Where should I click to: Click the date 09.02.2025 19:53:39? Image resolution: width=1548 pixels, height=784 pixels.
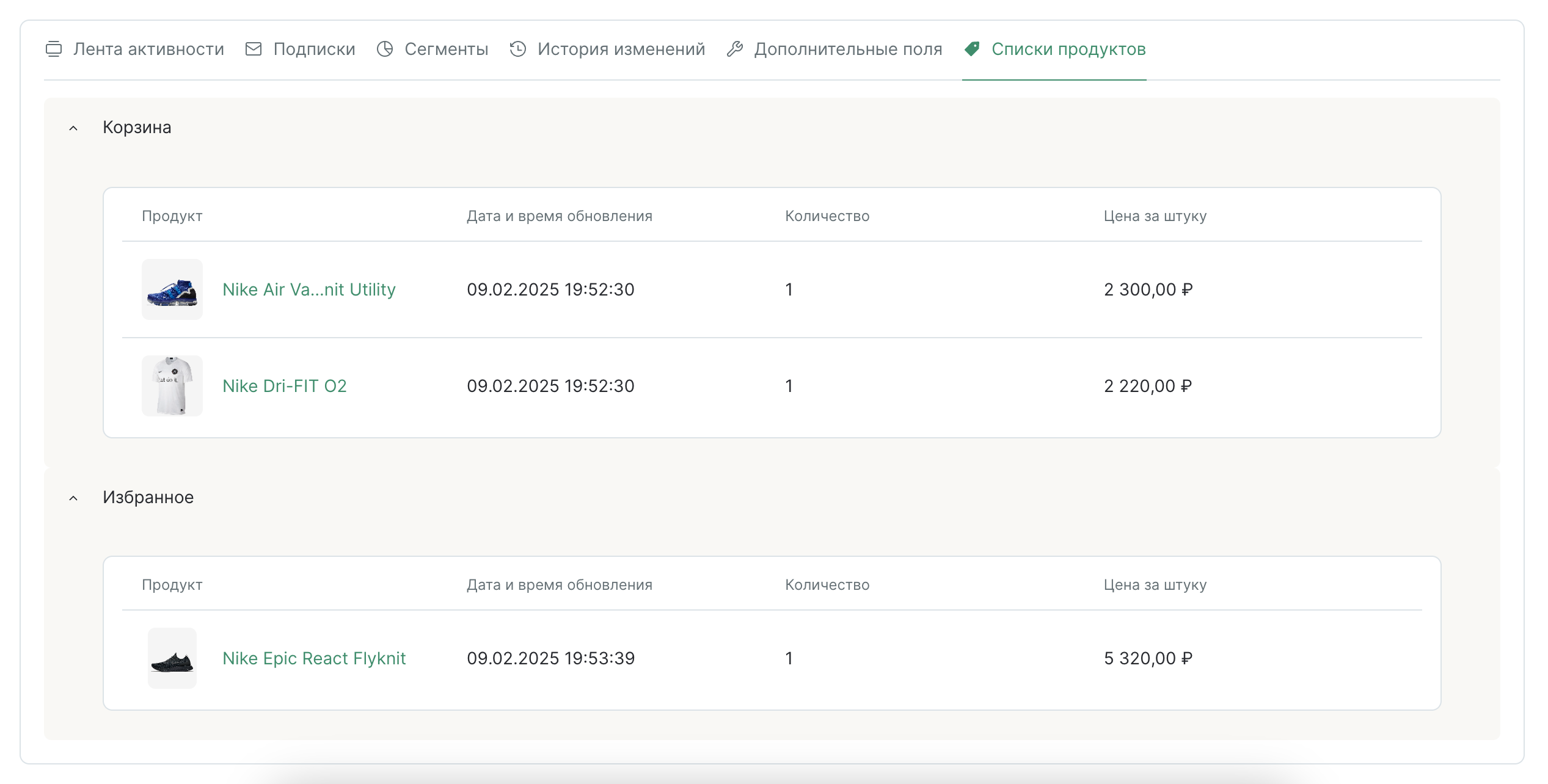[x=551, y=658]
